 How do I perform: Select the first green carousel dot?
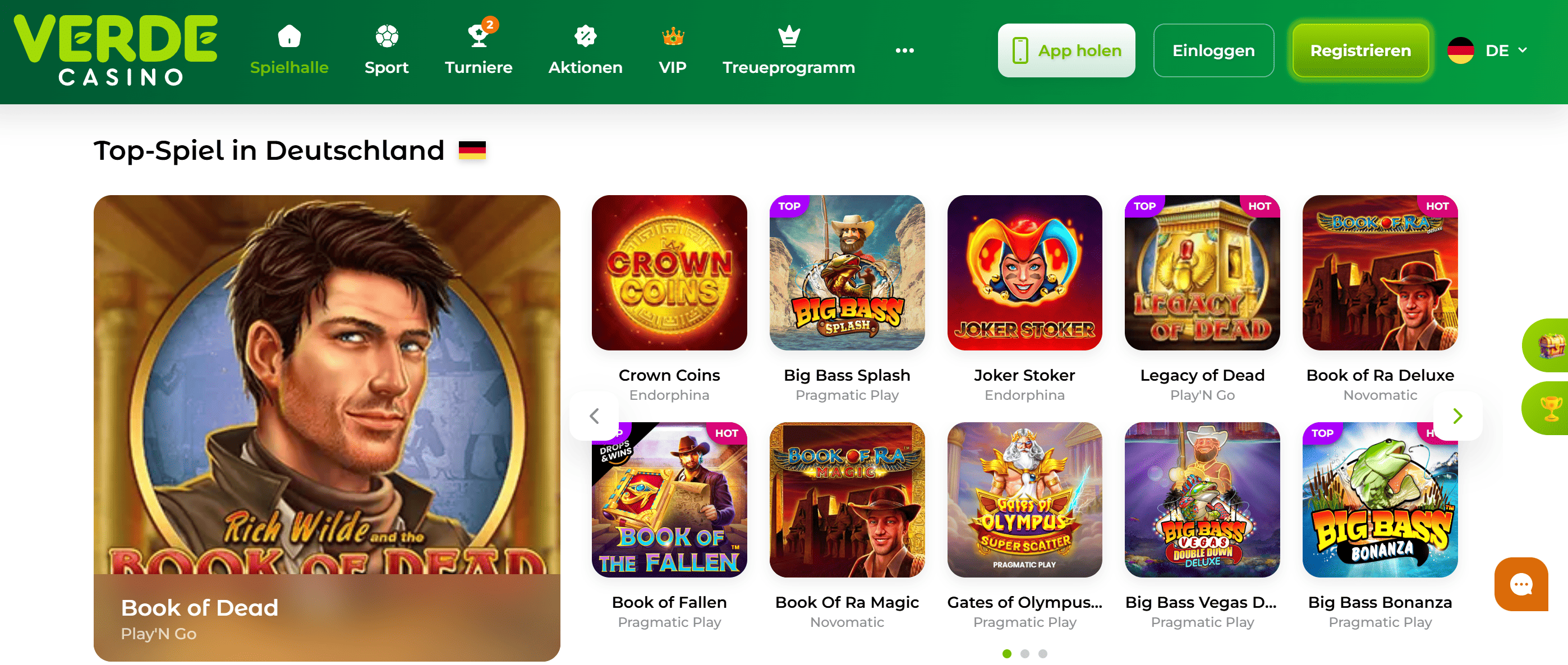[x=1007, y=653]
